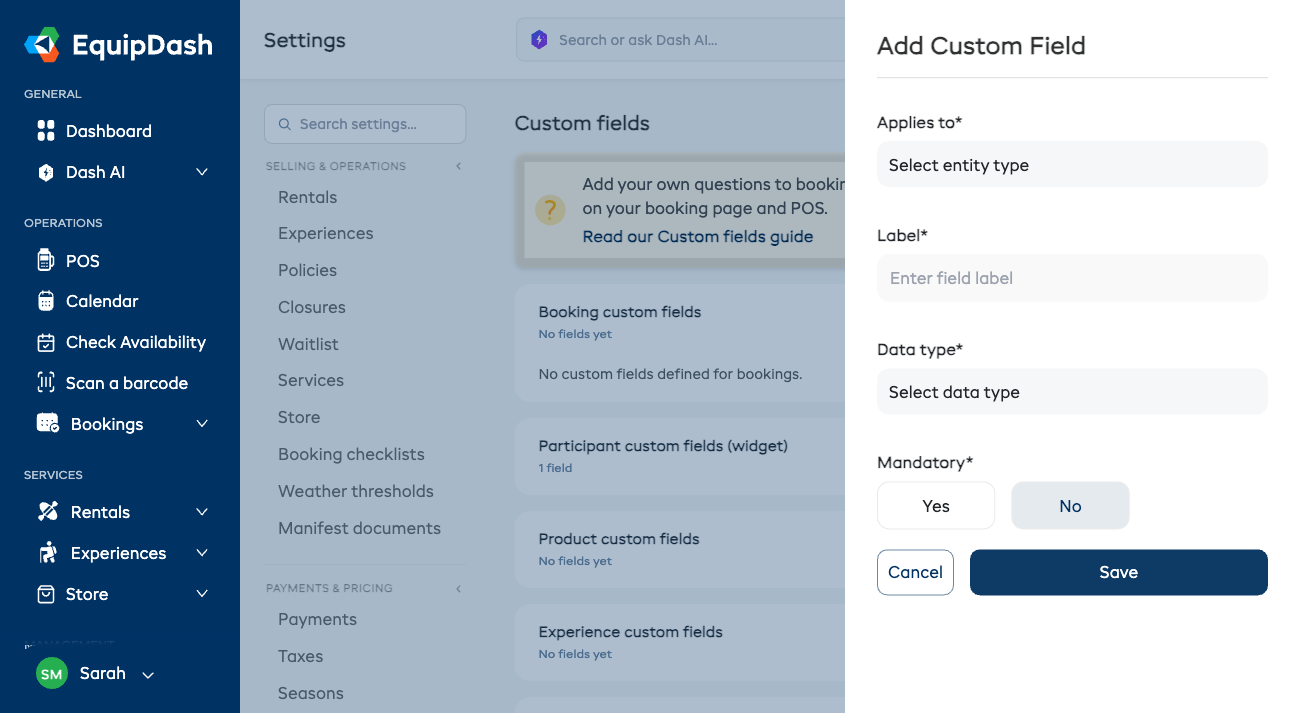Click the Check Availability calendar icon
Screen dimensions: 1300x713
(45, 342)
